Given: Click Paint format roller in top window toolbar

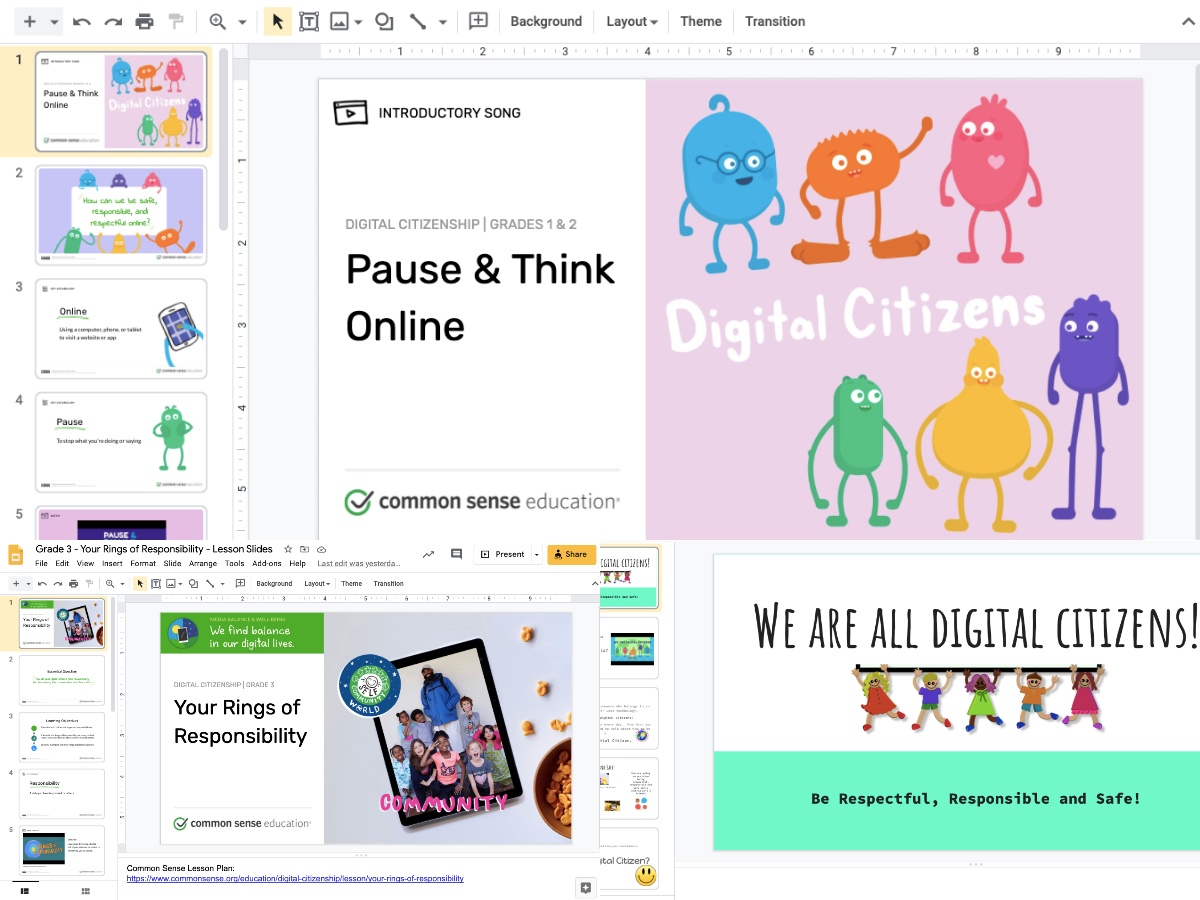Looking at the screenshot, I should (176, 21).
